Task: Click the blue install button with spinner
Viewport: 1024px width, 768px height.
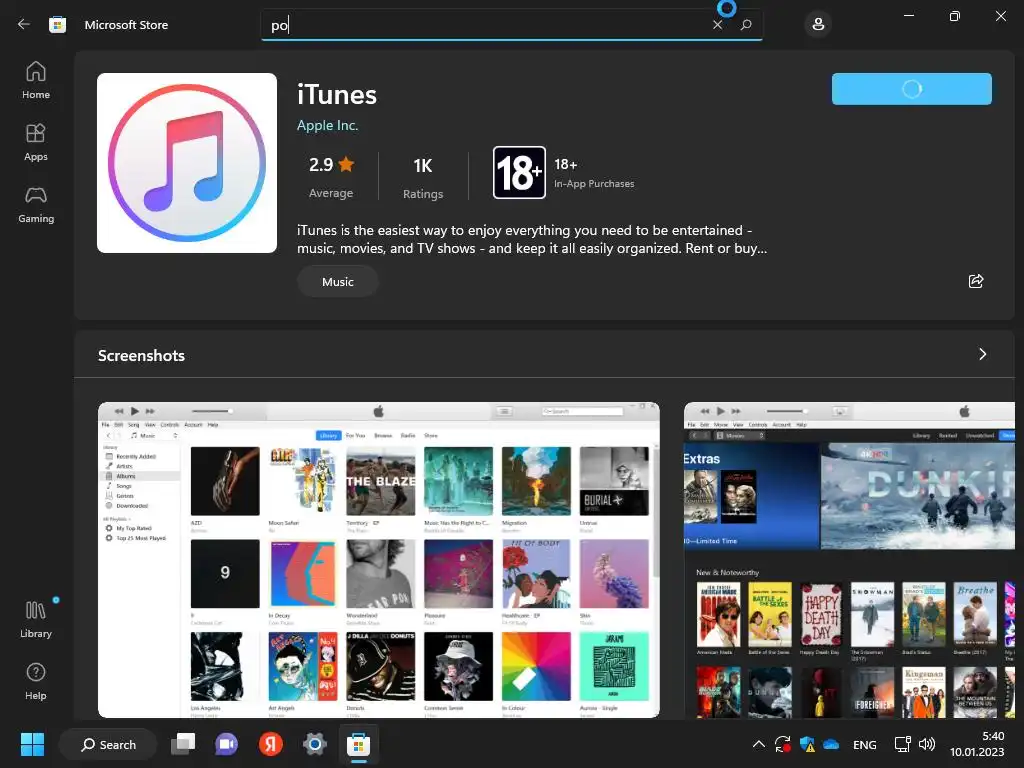Action: coord(912,89)
